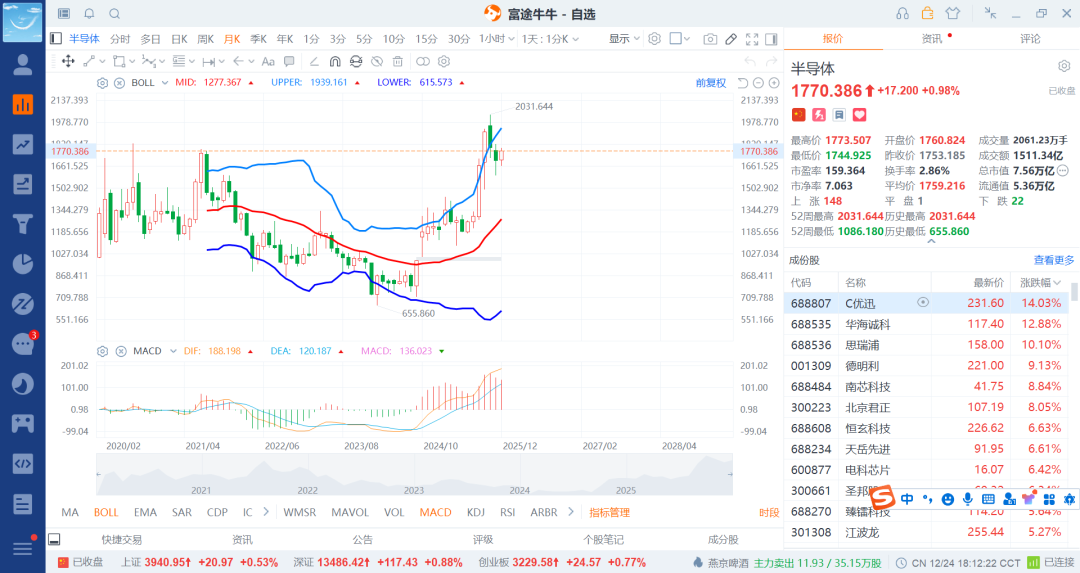Expand the 显示 display dropdown
1080x573 pixels.
(x=625, y=39)
